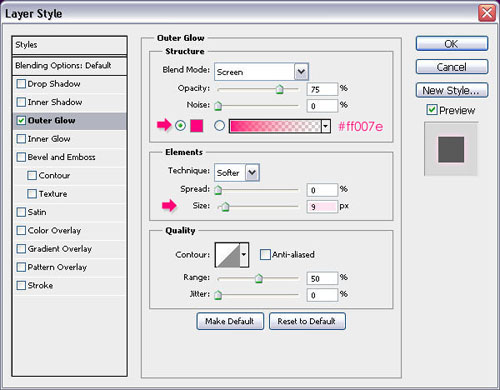This screenshot has width=500, height=390.
Task: Open the gradient picker dropdown arrow
Action: point(326,126)
